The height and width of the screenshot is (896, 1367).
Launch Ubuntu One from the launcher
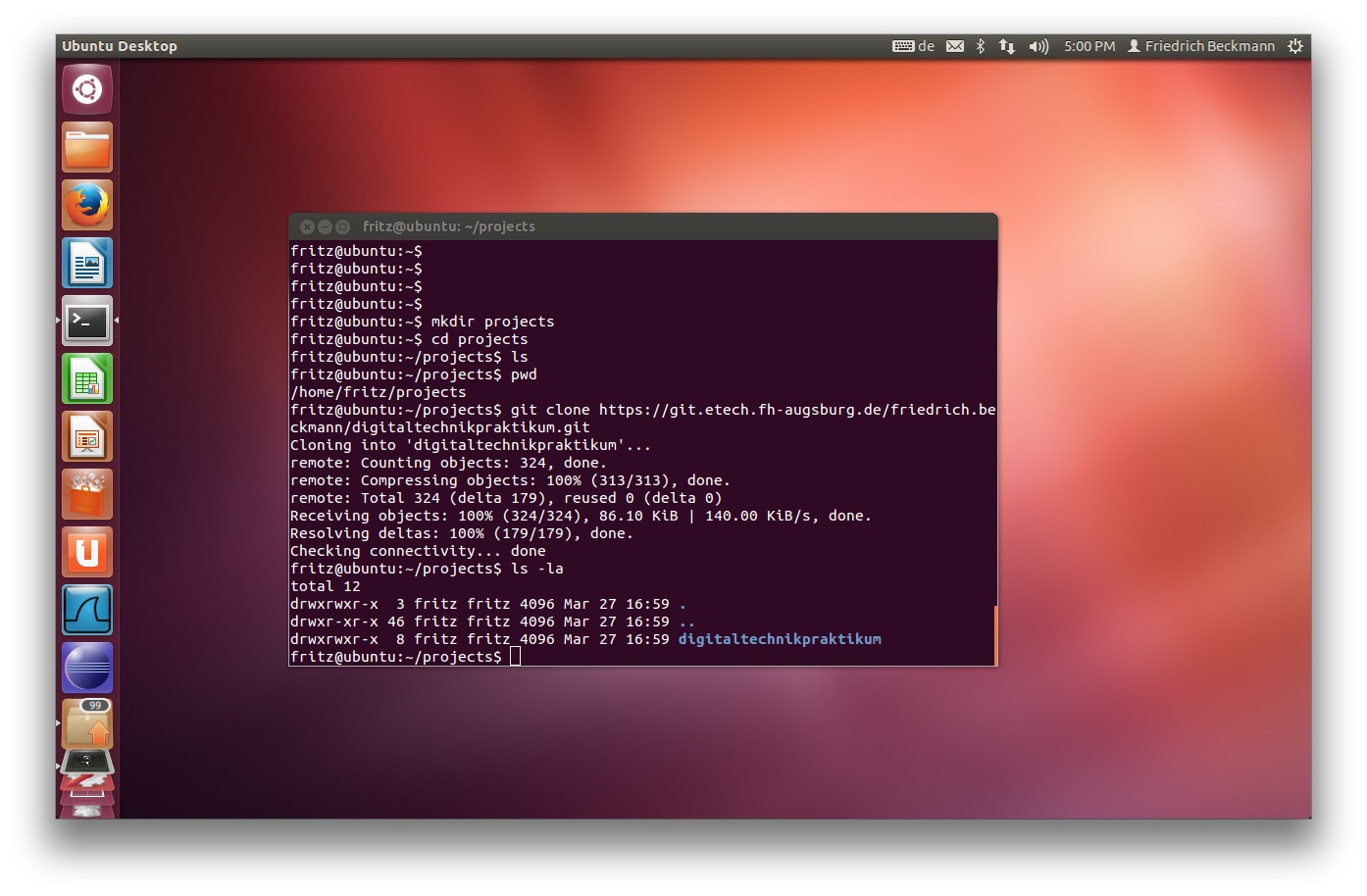[x=87, y=552]
